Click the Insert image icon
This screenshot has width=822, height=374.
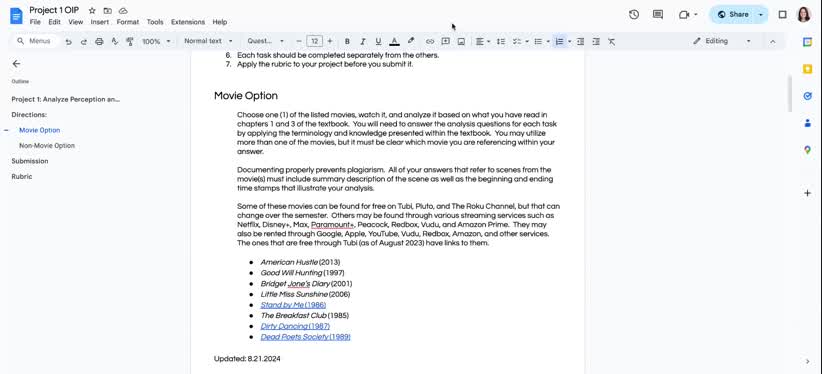click(x=461, y=41)
